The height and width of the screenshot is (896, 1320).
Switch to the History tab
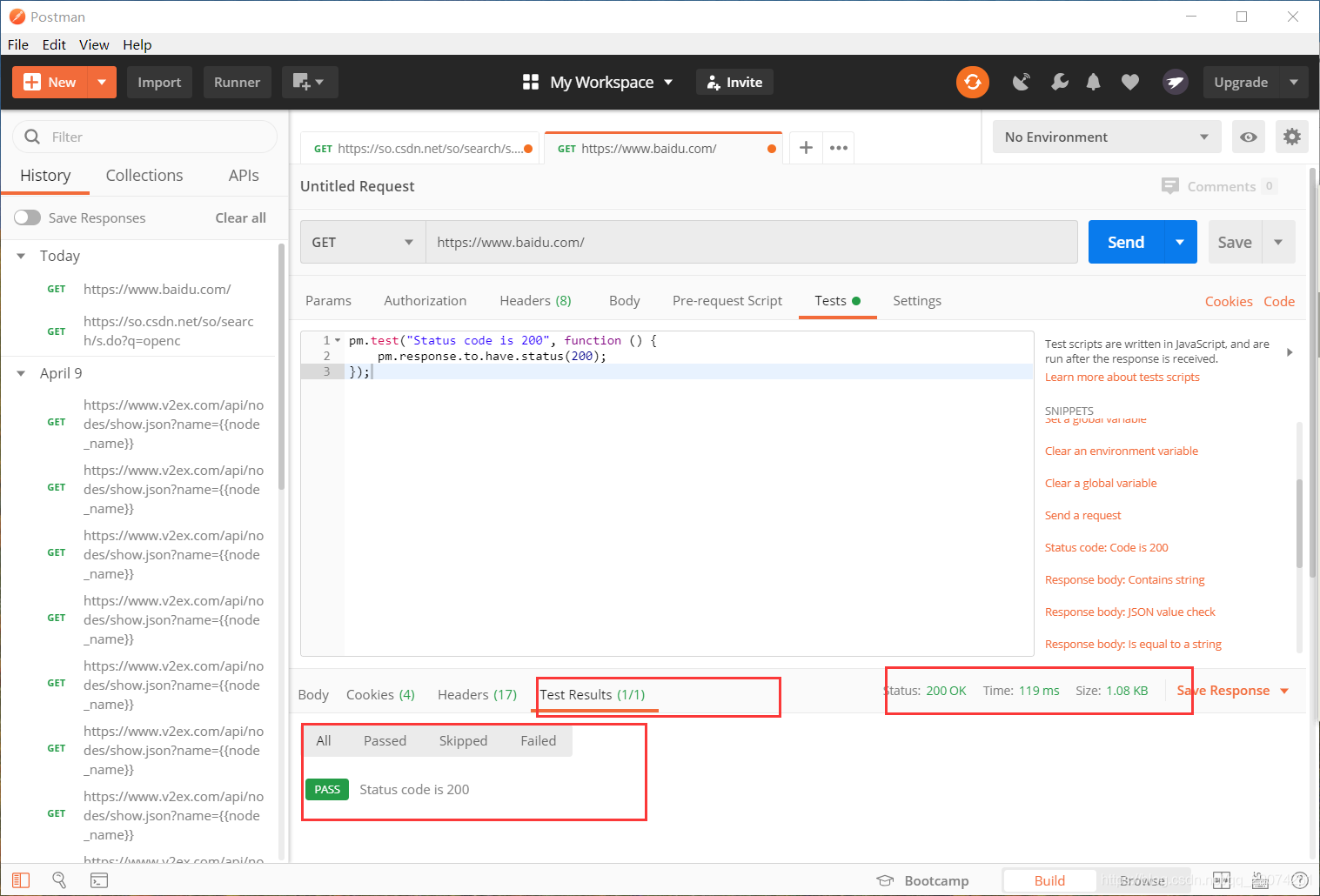point(45,175)
